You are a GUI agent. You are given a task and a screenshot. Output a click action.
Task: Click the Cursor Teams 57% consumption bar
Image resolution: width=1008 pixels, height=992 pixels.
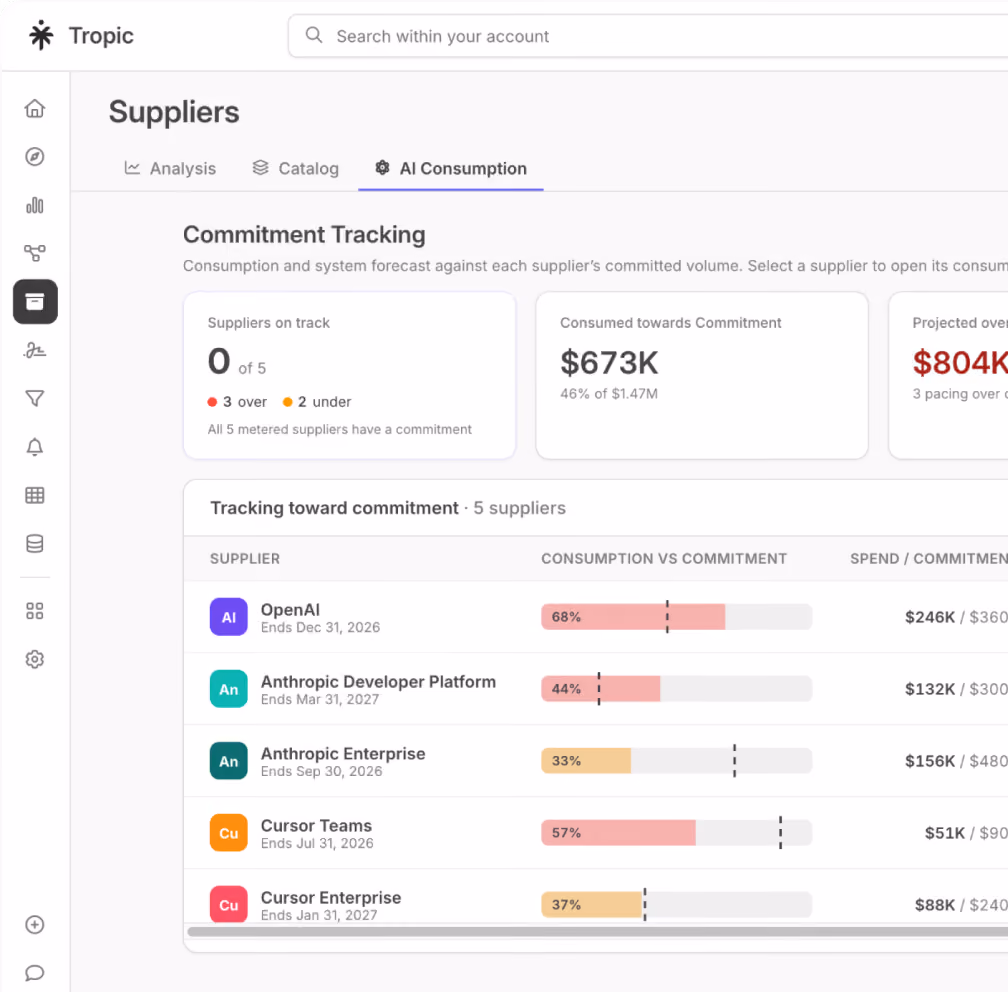coord(676,833)
